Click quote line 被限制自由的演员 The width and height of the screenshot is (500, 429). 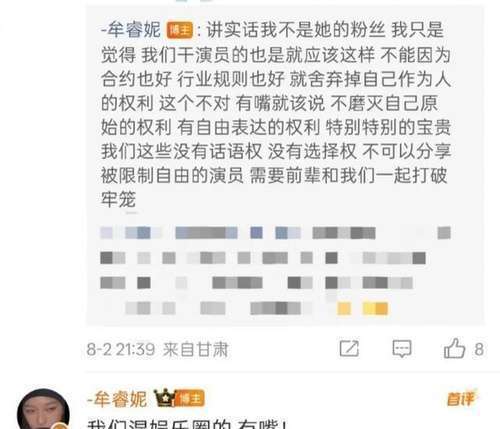point(172,175)
